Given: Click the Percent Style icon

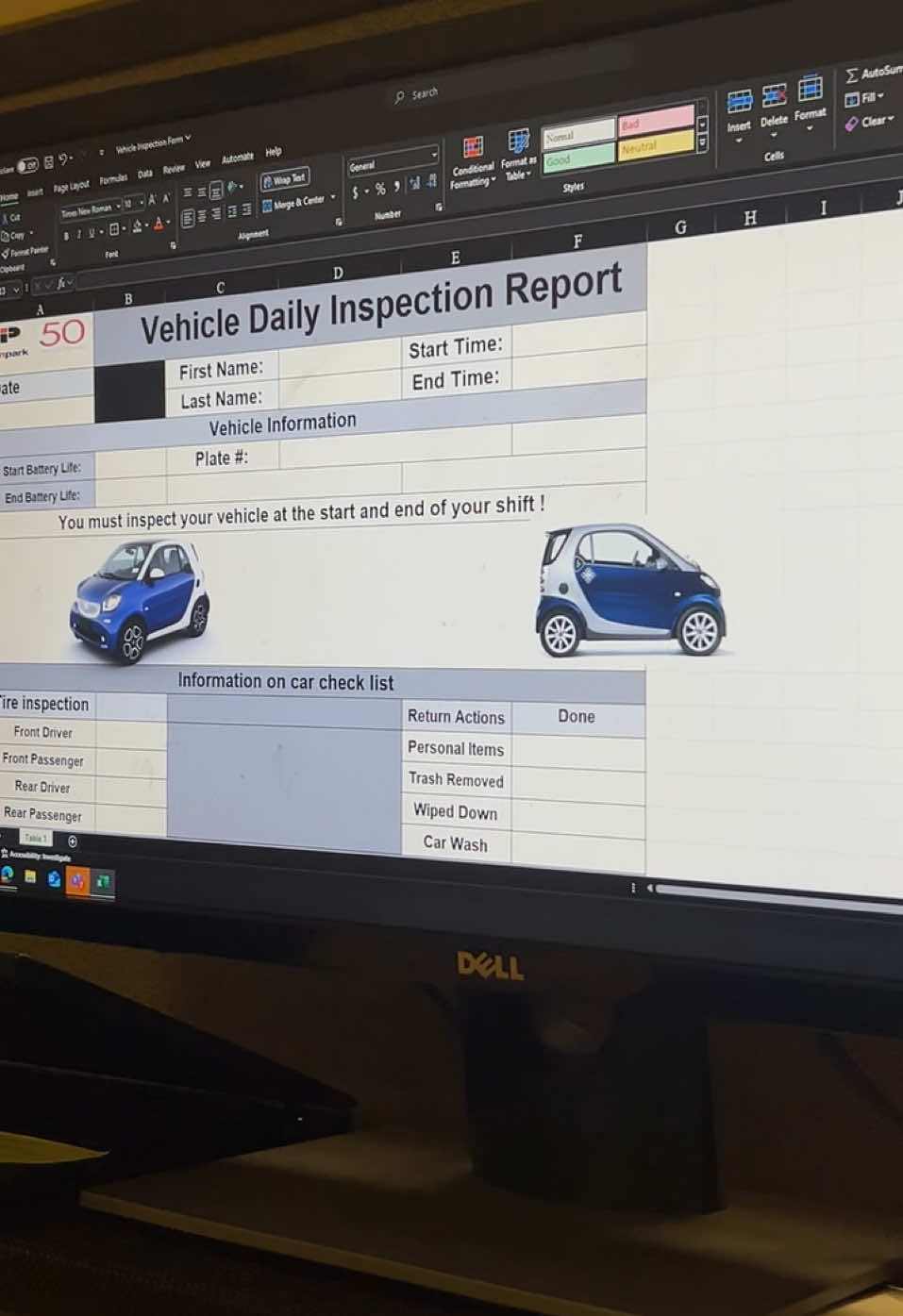Looking at the screenshot, I should coord(379,190).
